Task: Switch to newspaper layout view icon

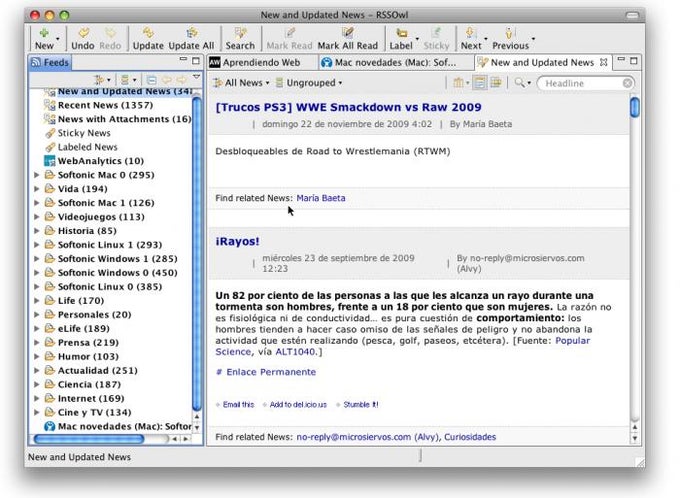Action: click(480, 82)
